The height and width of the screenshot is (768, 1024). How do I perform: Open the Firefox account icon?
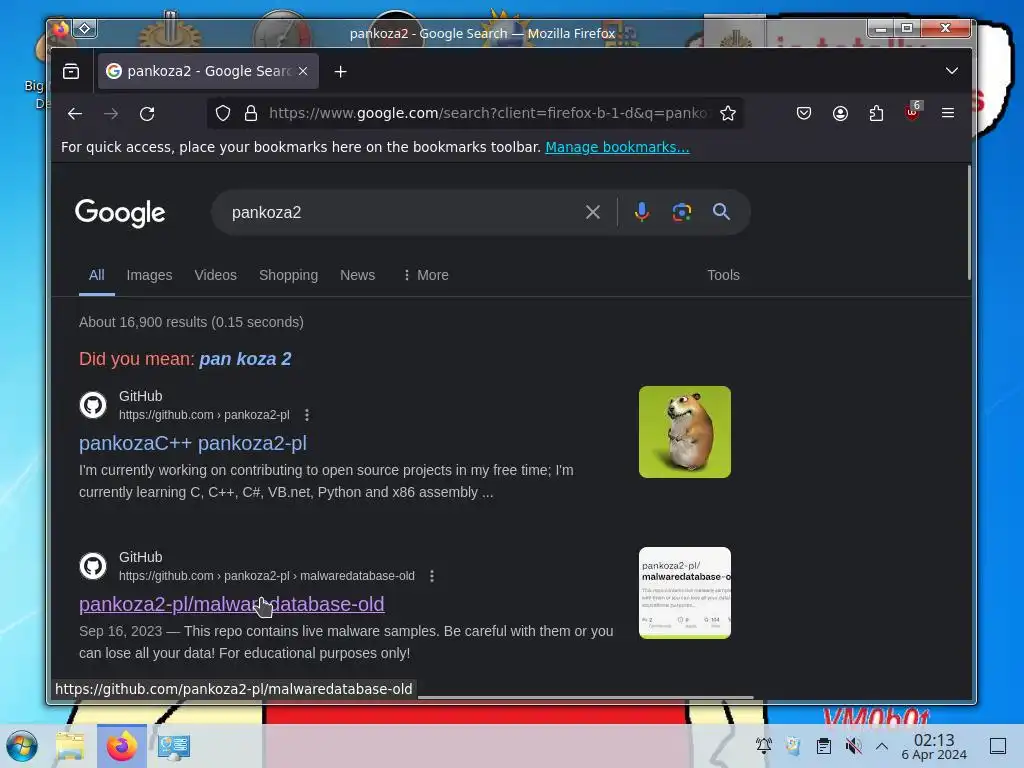tap(840, 114)
